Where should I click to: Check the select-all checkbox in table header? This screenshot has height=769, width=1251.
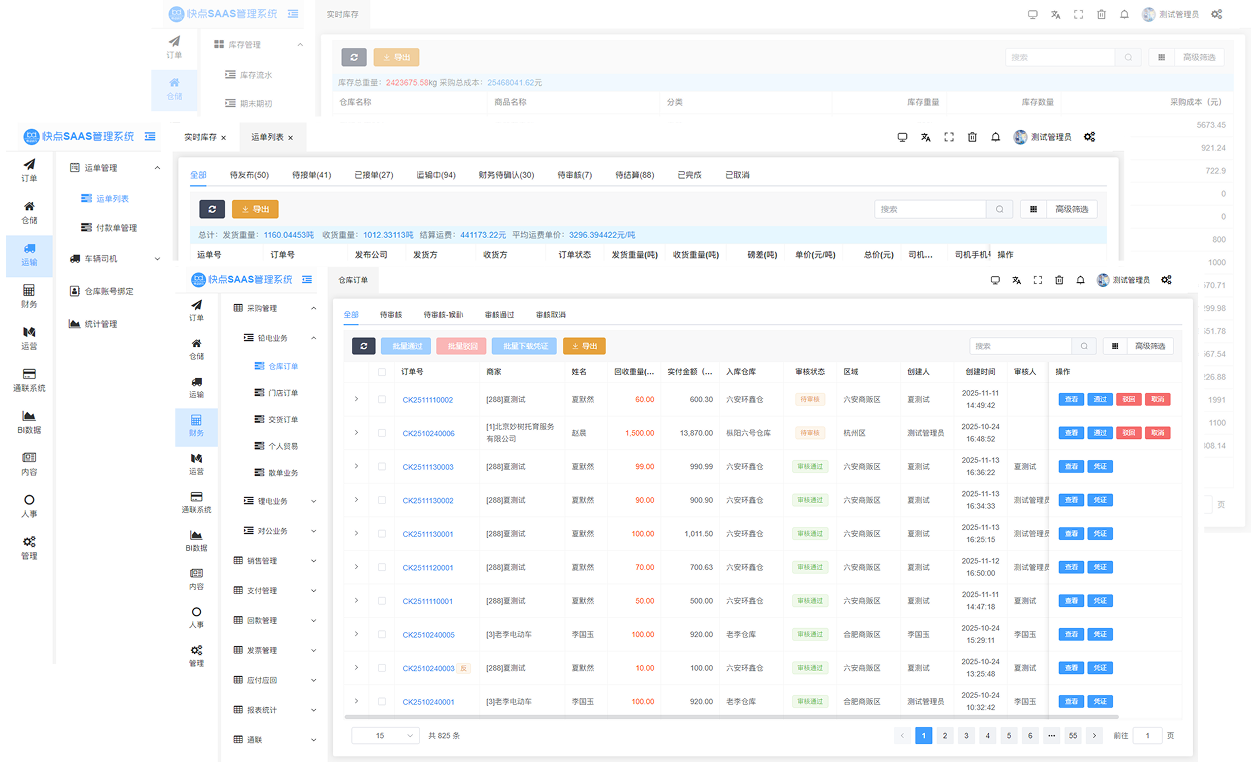tap(381, 371)
